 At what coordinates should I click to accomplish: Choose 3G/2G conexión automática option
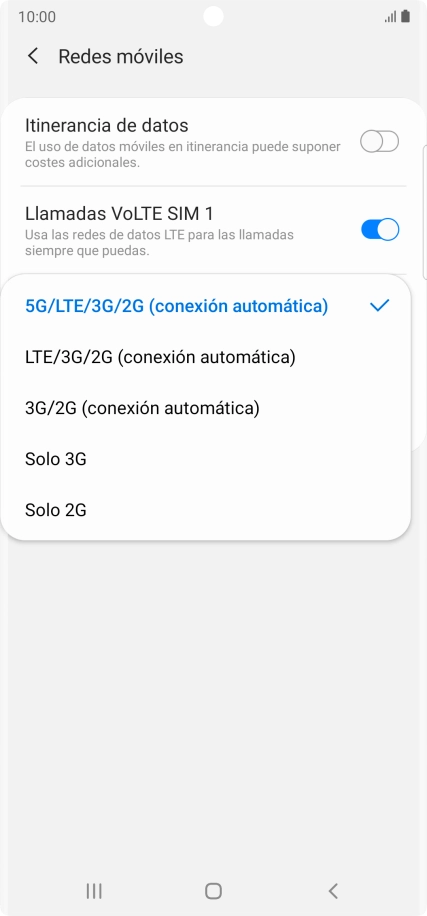[206, 408]
